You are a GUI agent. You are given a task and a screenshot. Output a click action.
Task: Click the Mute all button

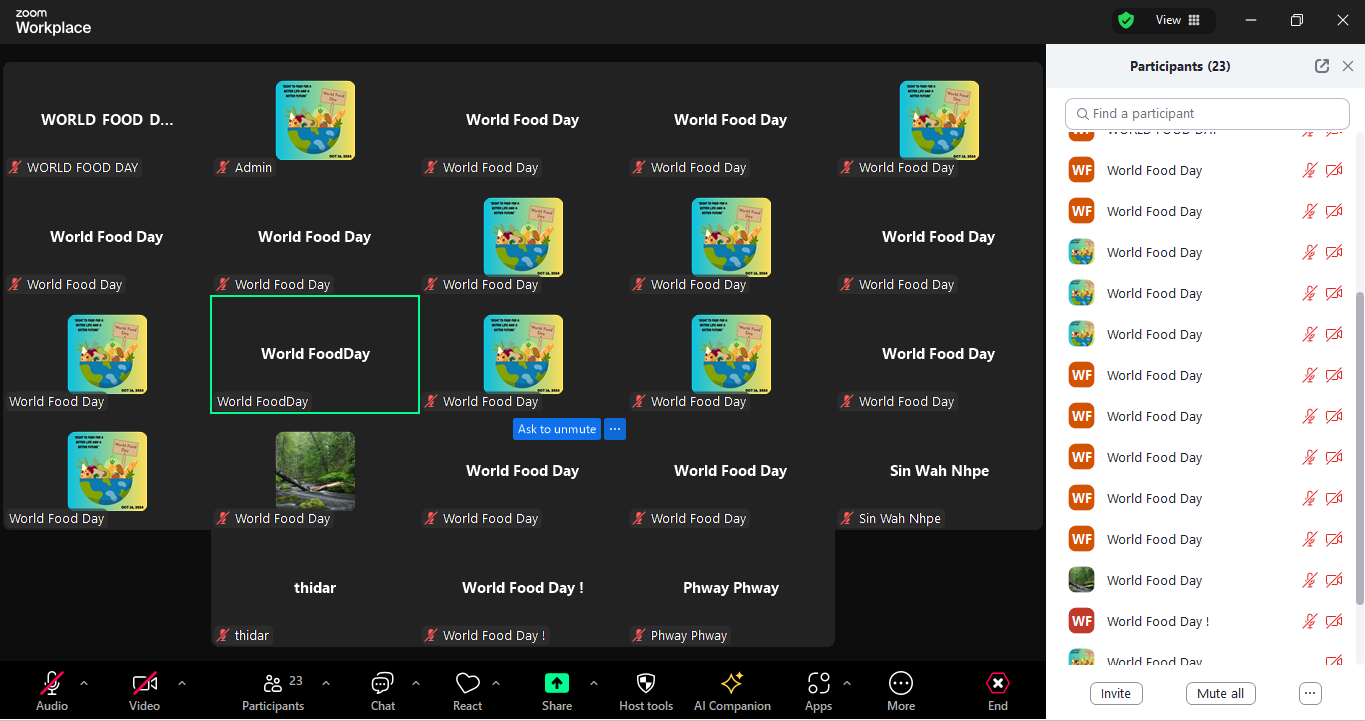coord(1220,693)
